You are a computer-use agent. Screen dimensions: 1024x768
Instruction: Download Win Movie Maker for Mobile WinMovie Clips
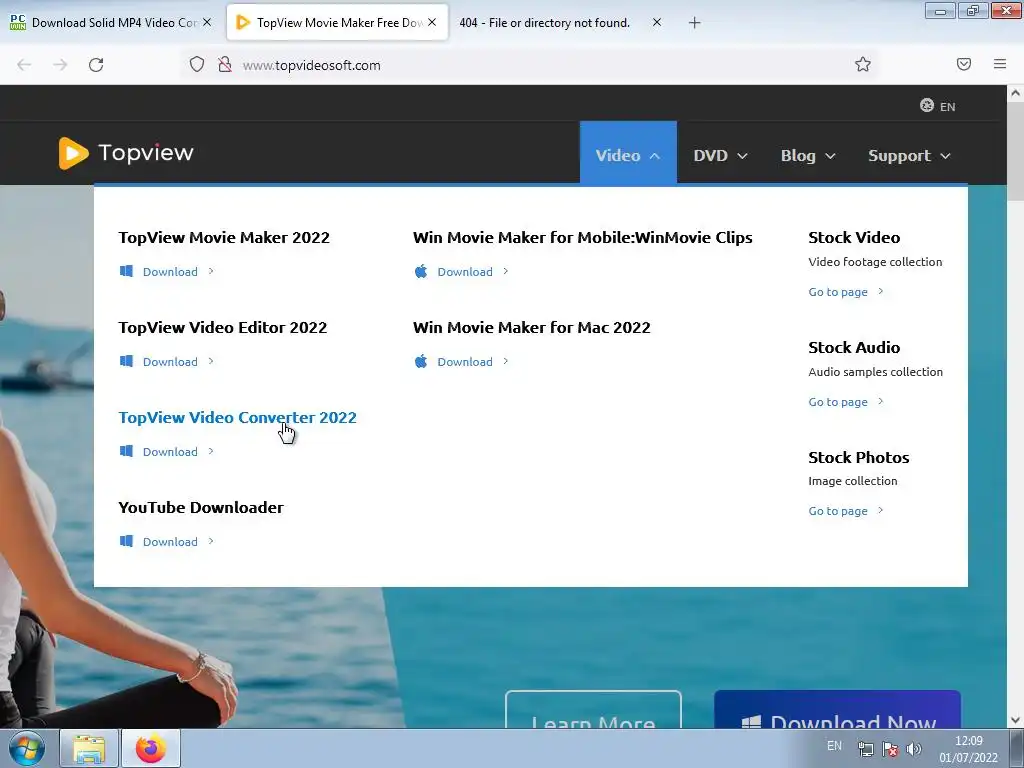coord(465,272)
